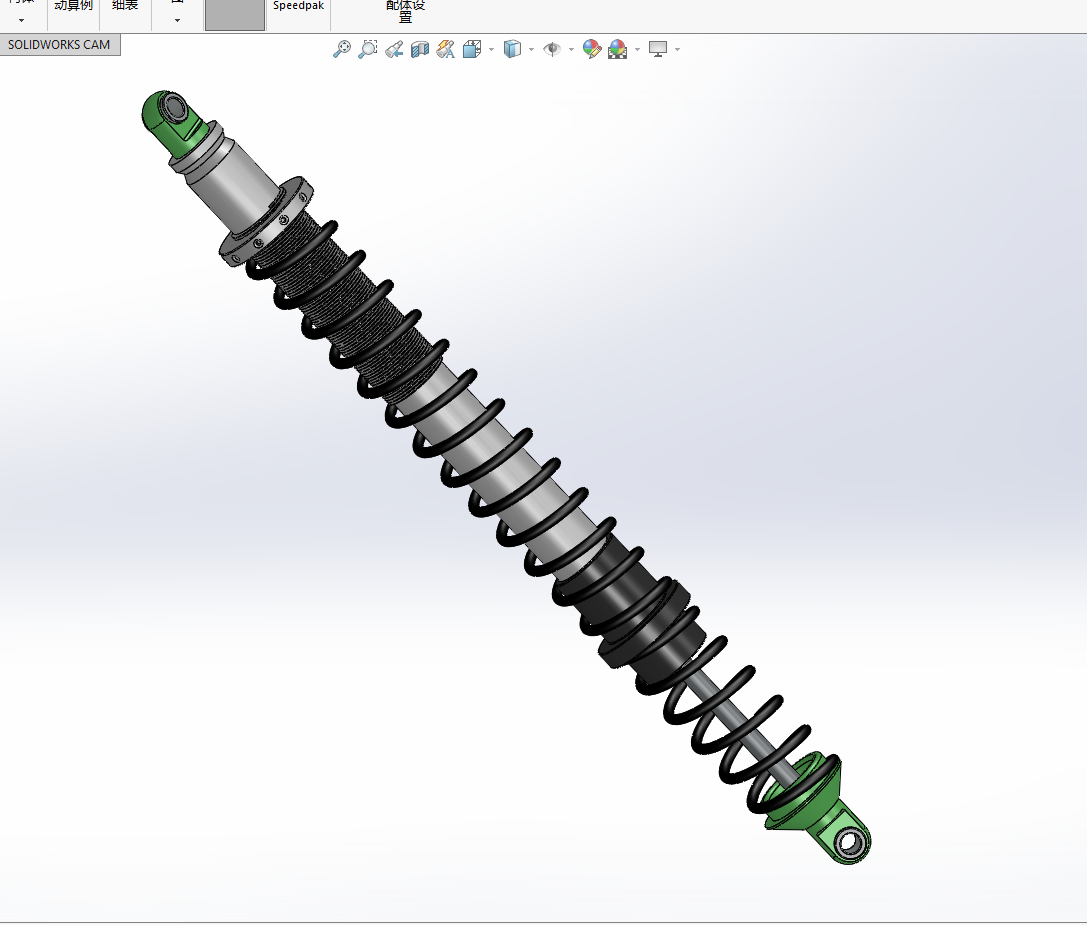The width and height of the screenshot is (1087, 925).
Task: Select the black bump stop sleeve
Action: (x=643, y=607)
